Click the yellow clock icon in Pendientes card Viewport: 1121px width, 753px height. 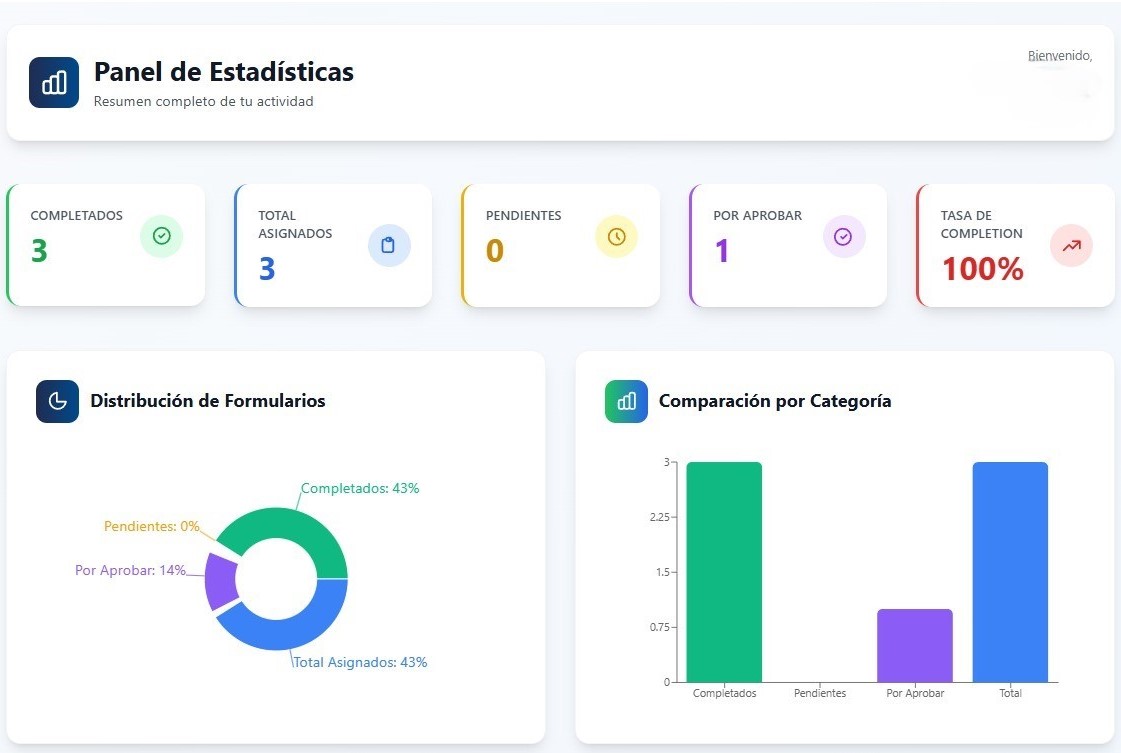pos(616,236)
